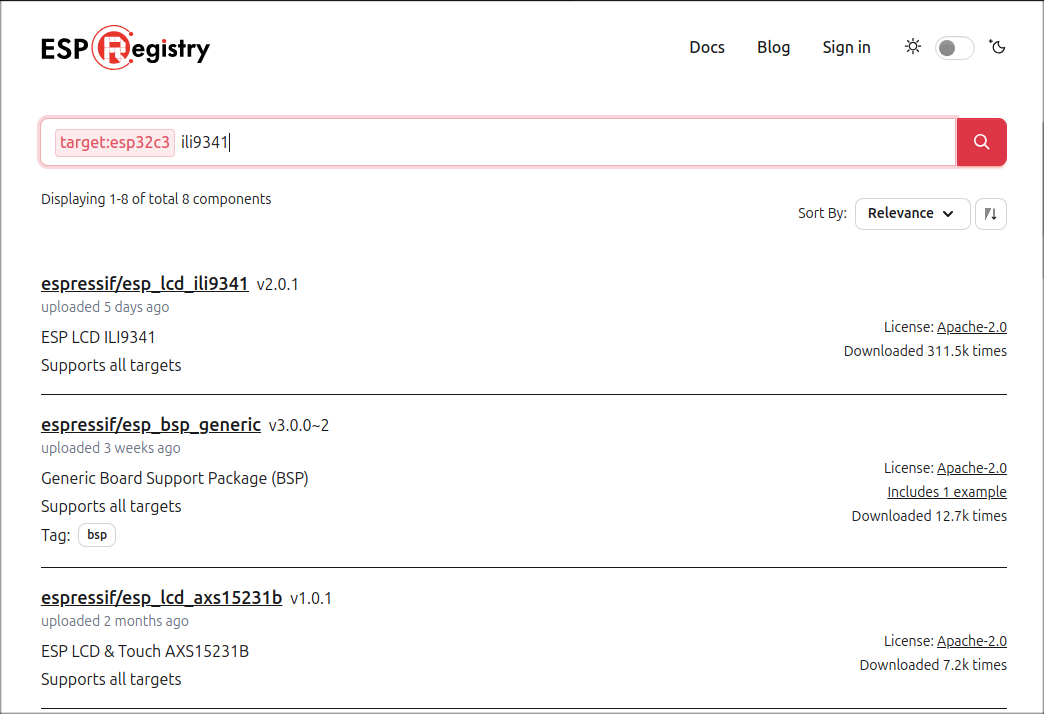Screen dimensions: 1044x714
Task: Open the espressif/esp_lcd_axs15231b component page
Action: click(x=161, y=597)
